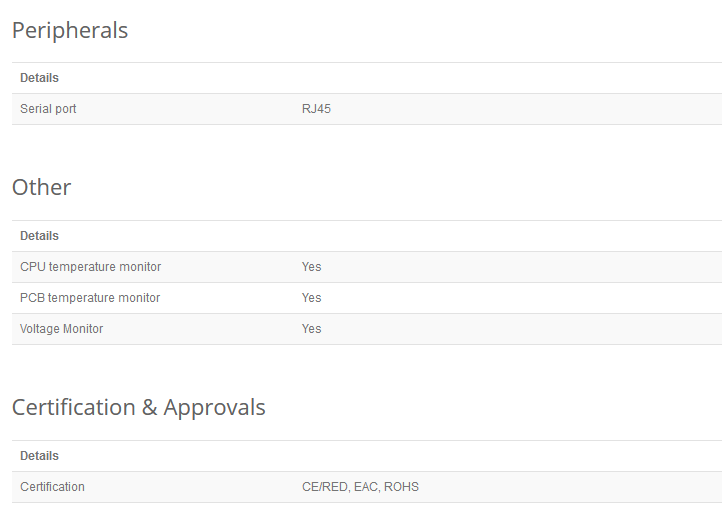Click the Other section heading
This screenshot has width=722, height=518.
pos(41,187)
